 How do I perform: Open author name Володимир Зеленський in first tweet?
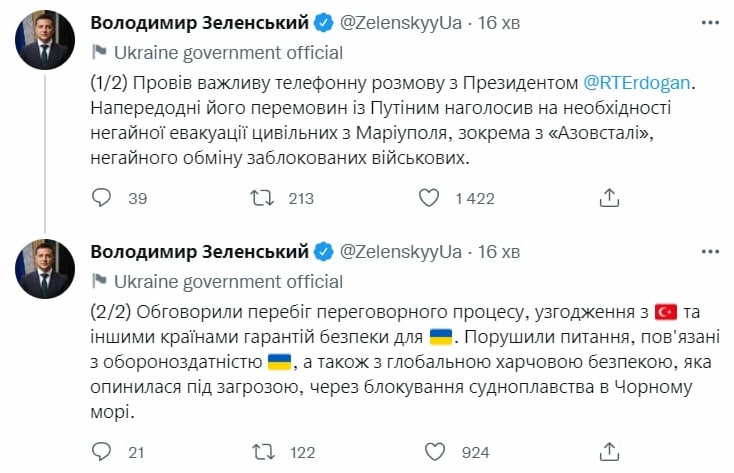tap(197, 24)
